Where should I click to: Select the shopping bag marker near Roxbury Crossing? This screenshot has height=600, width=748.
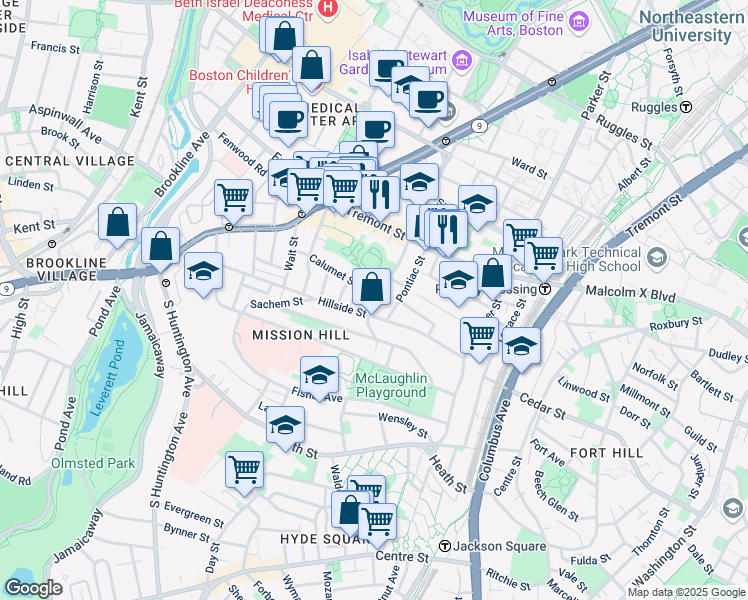(x=492, y=274)
